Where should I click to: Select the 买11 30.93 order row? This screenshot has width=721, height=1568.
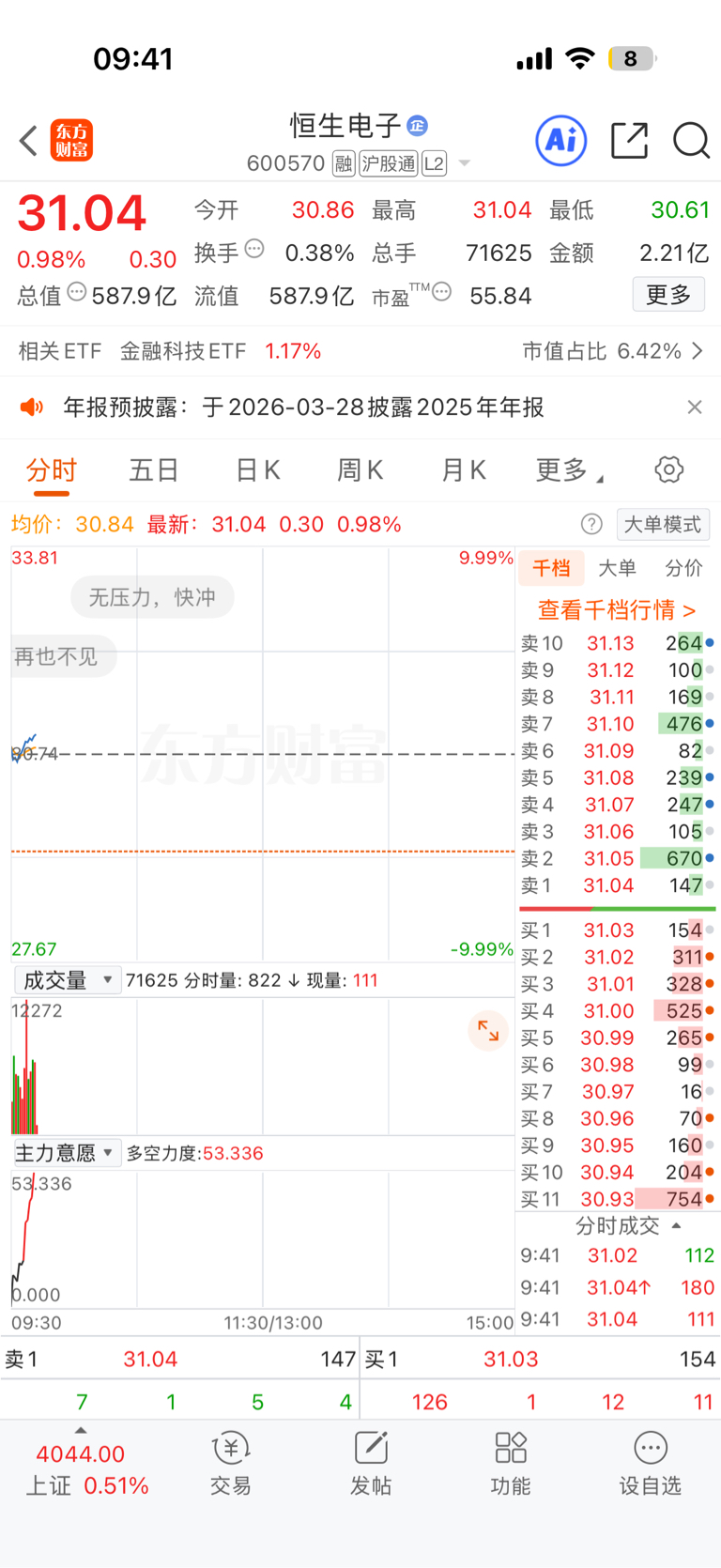coord(617,1199)
